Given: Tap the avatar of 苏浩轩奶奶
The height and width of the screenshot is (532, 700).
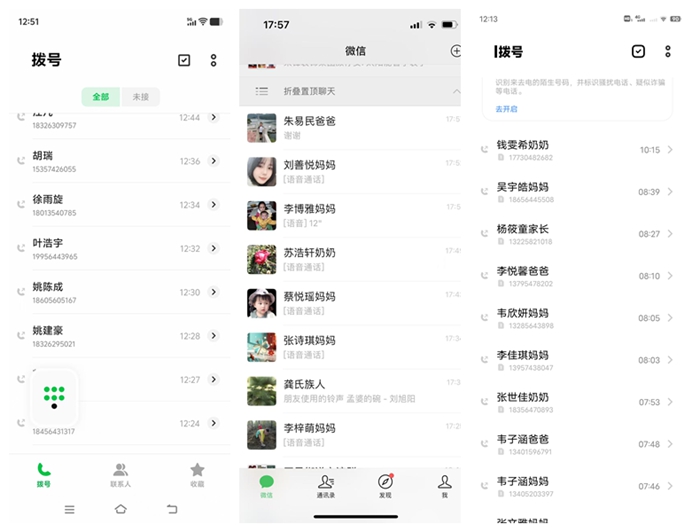Looking at the screenshot, I should (262, 259).
